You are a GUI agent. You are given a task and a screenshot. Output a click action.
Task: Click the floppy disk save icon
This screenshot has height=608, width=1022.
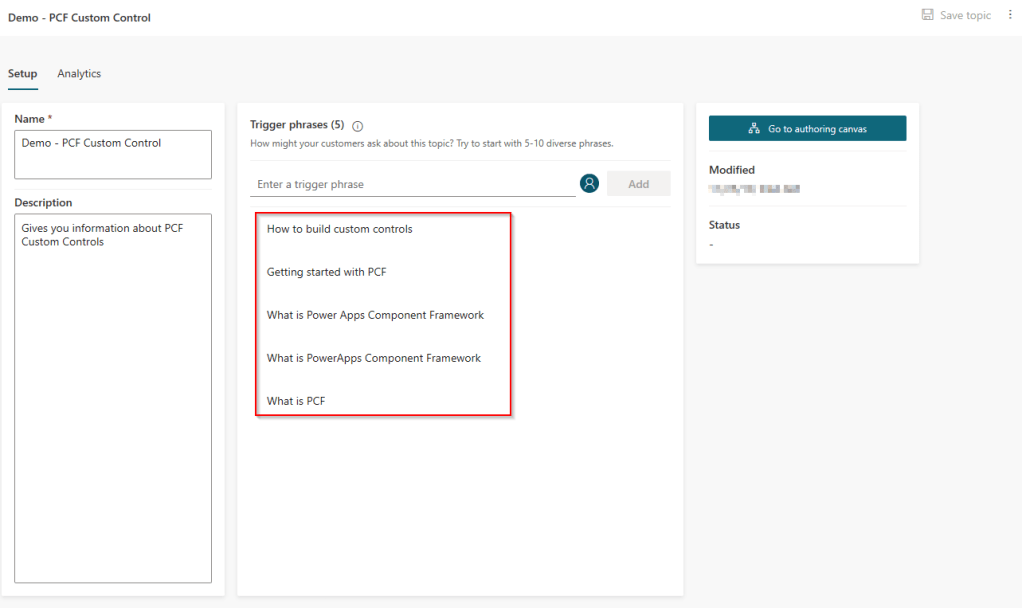click(928, 15)
